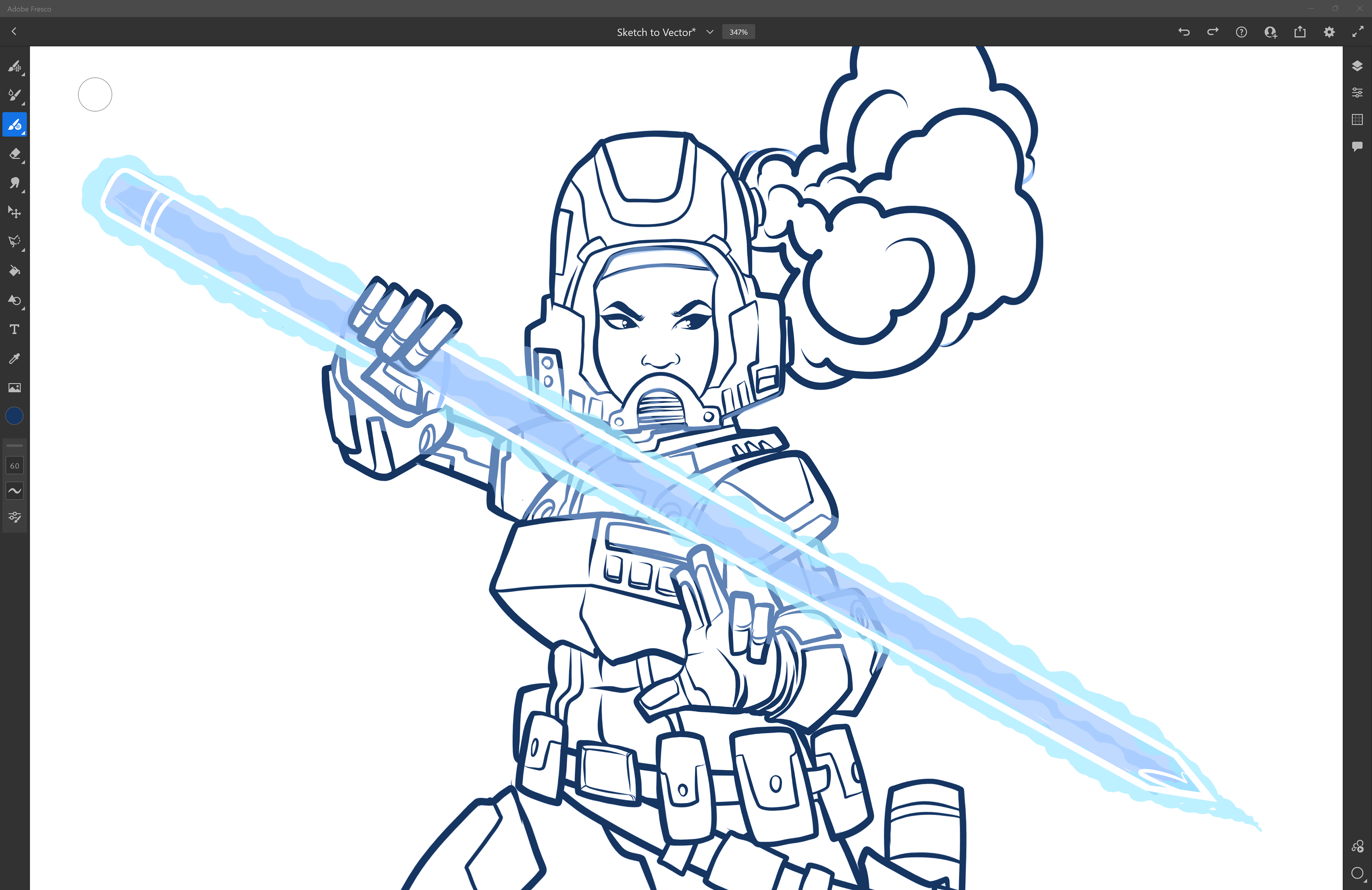Go back to home screen
The width and height of the screenshot is (1372, 890).
coord(14,32)
